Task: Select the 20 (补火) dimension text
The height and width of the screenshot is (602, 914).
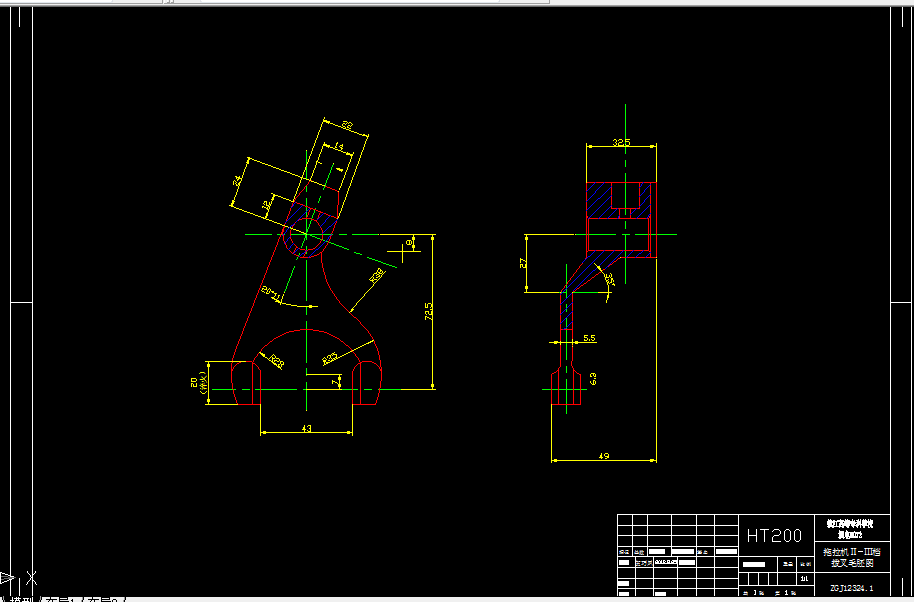Action: click(x=197, y=383)
